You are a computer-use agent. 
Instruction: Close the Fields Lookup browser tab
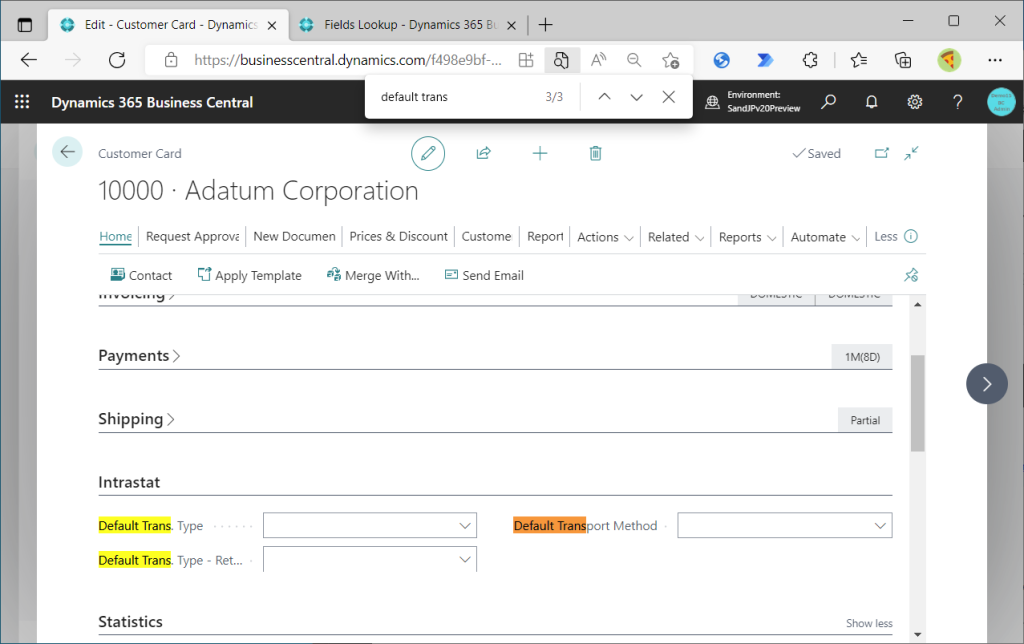[x=511, y=25]
